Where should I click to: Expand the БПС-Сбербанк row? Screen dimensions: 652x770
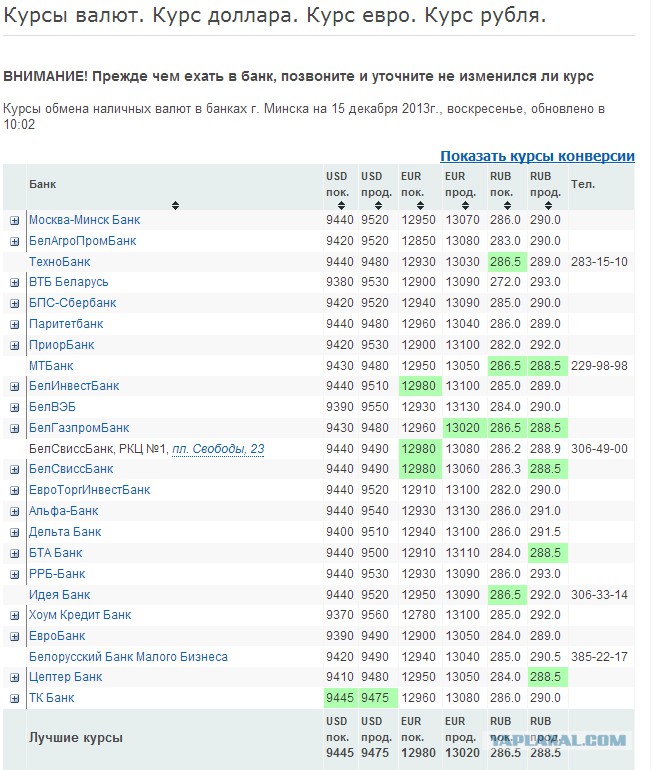[x=15, y=303]
